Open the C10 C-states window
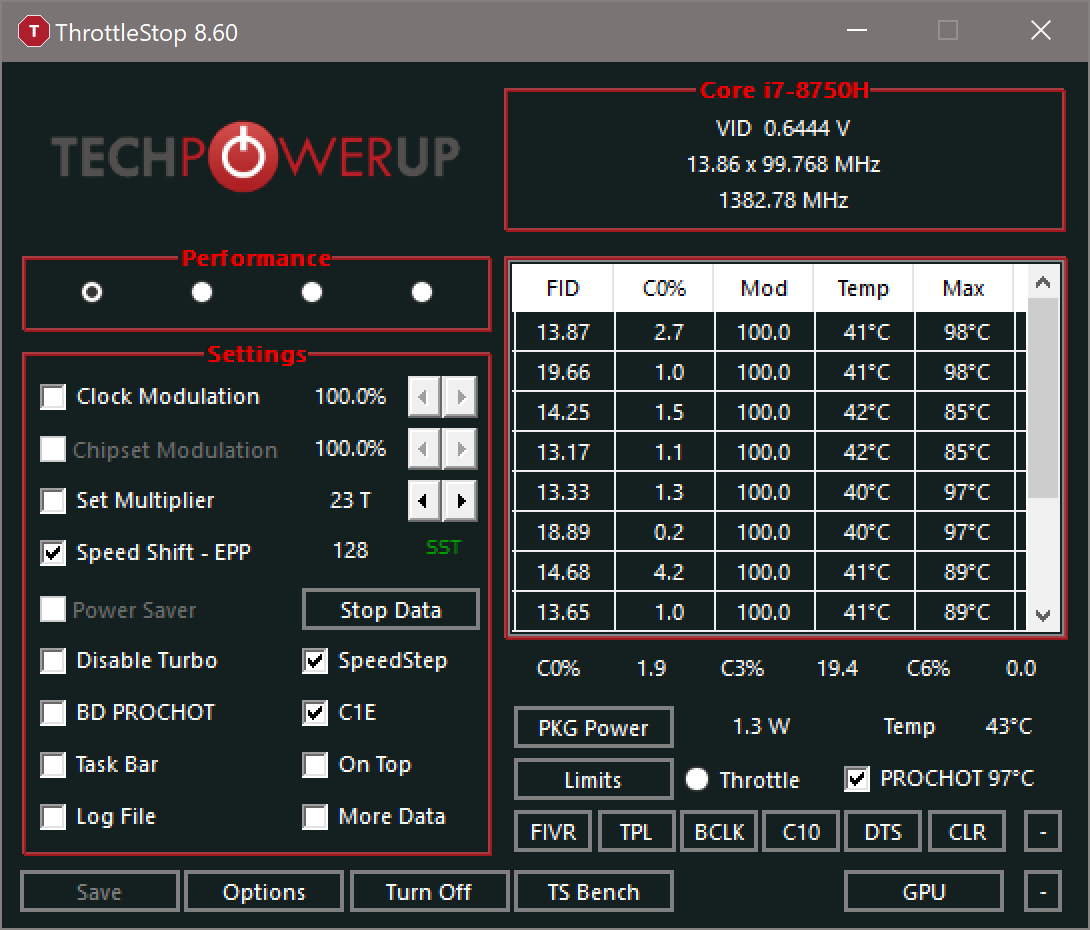1090x930 pixels. pos(801,832)
